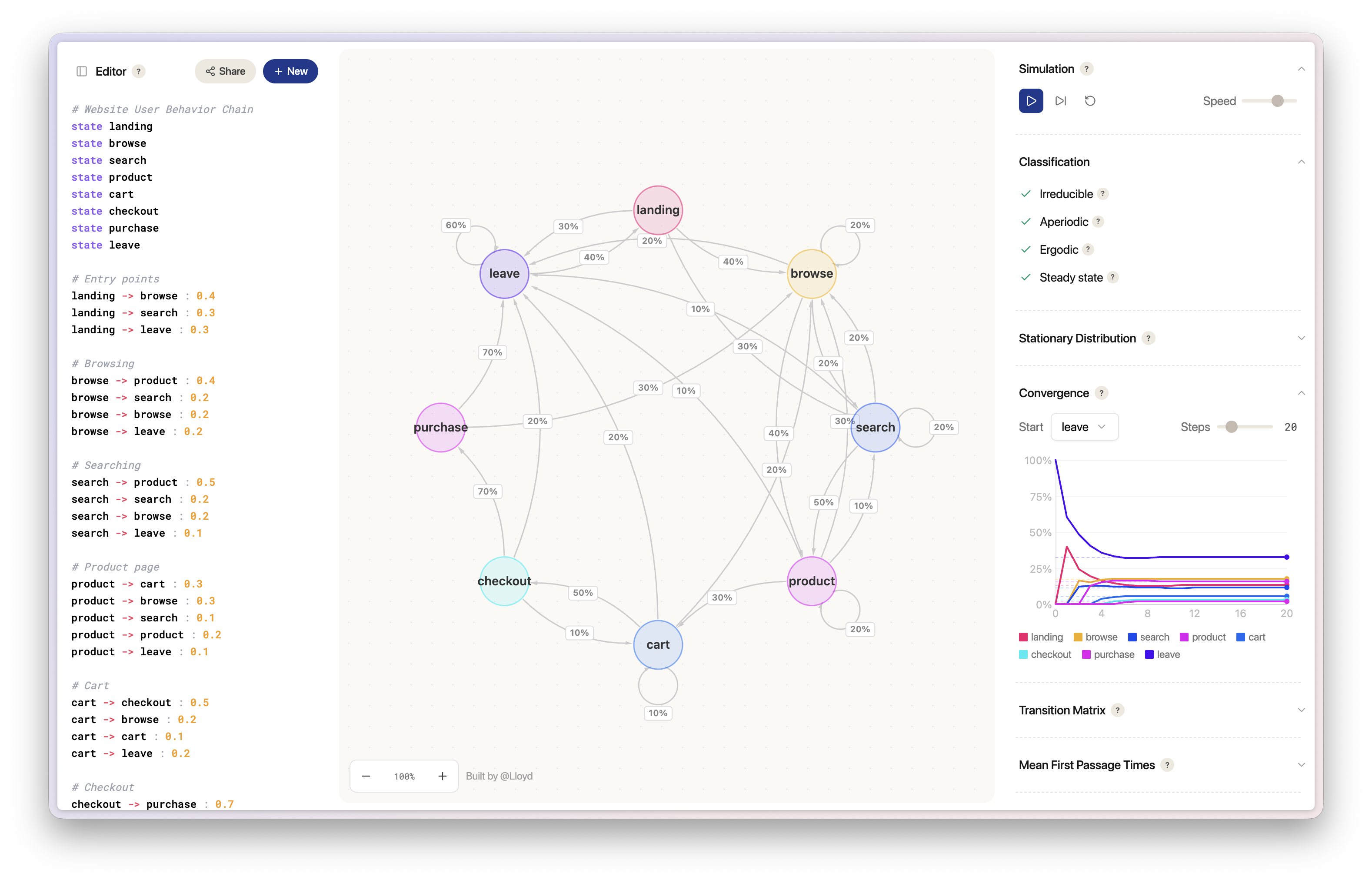
Task: Zoom out on the graph canvas
Action: point(365,776)
